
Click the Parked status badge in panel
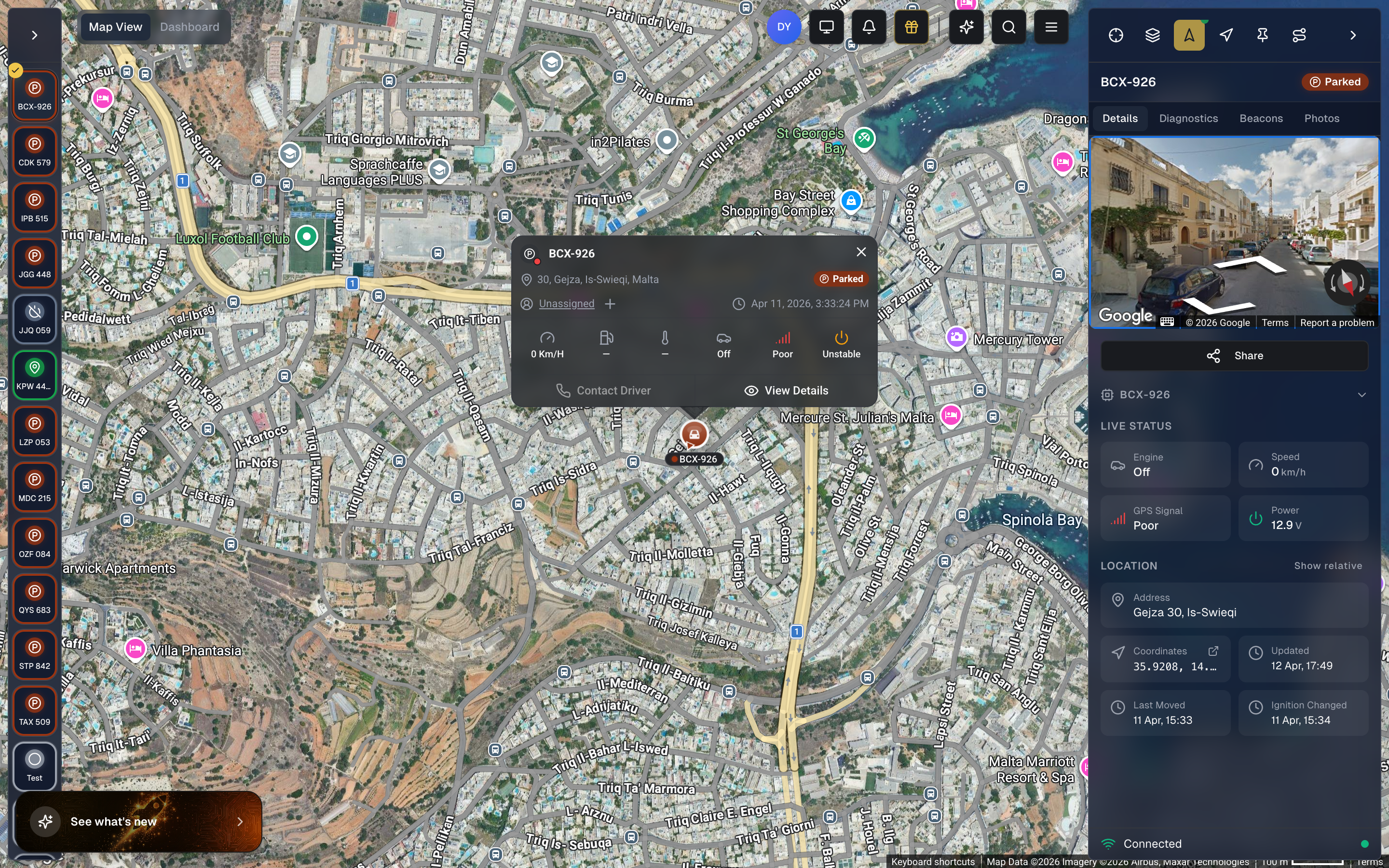[x=1335, y=82]
